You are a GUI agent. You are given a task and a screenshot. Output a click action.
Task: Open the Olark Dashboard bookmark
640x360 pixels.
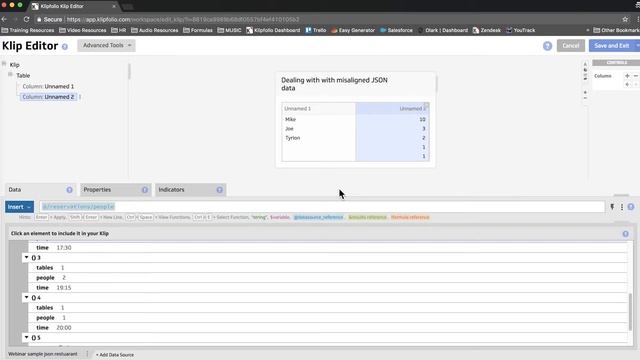pos(443,30)
